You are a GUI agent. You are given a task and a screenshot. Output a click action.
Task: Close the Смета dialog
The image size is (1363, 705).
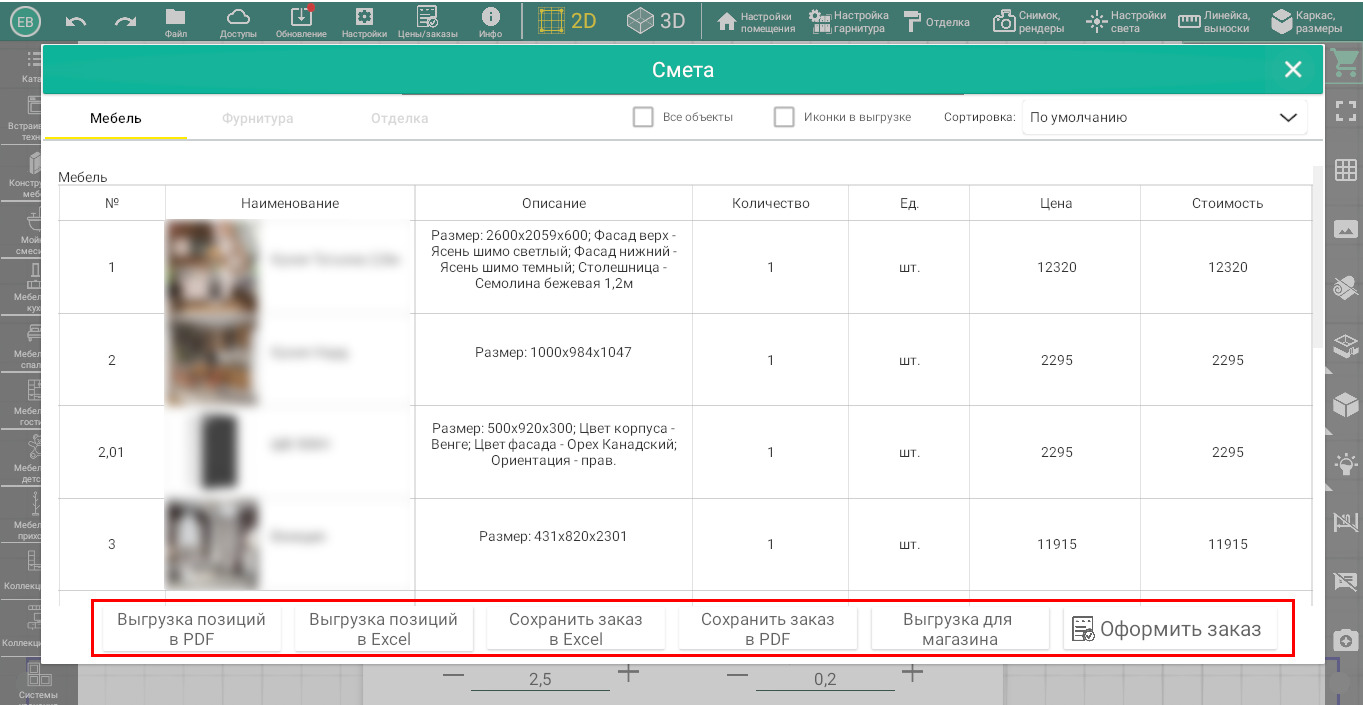(x=1293, y=69)
